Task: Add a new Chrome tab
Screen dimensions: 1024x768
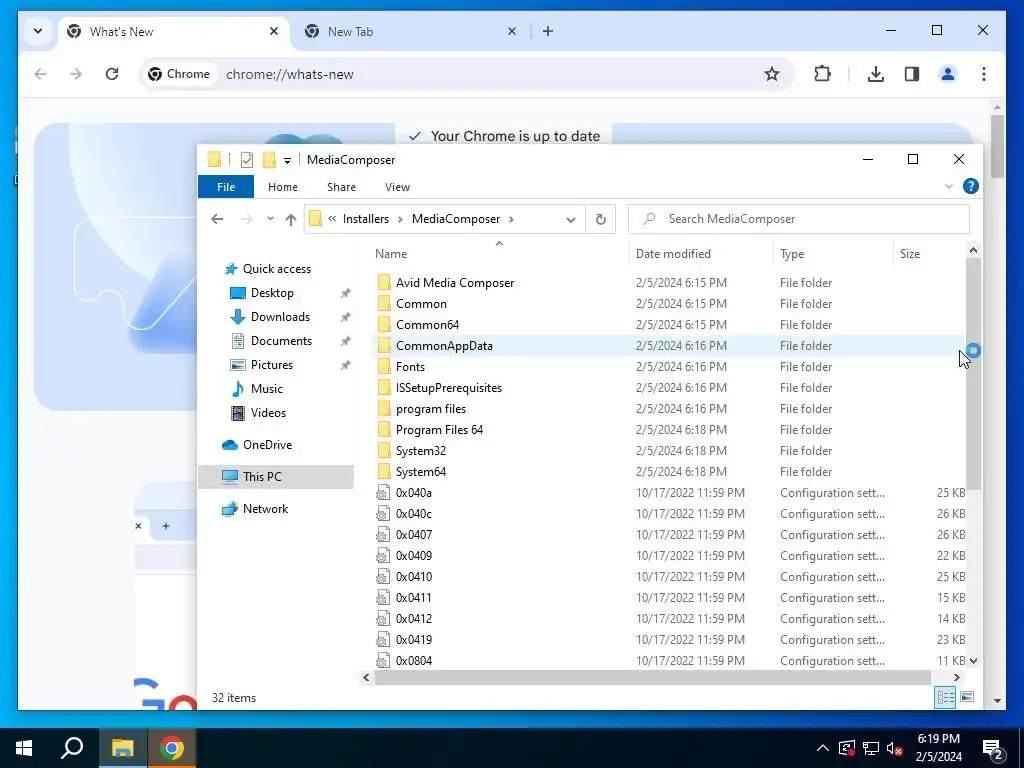Action: coord(548,31)
